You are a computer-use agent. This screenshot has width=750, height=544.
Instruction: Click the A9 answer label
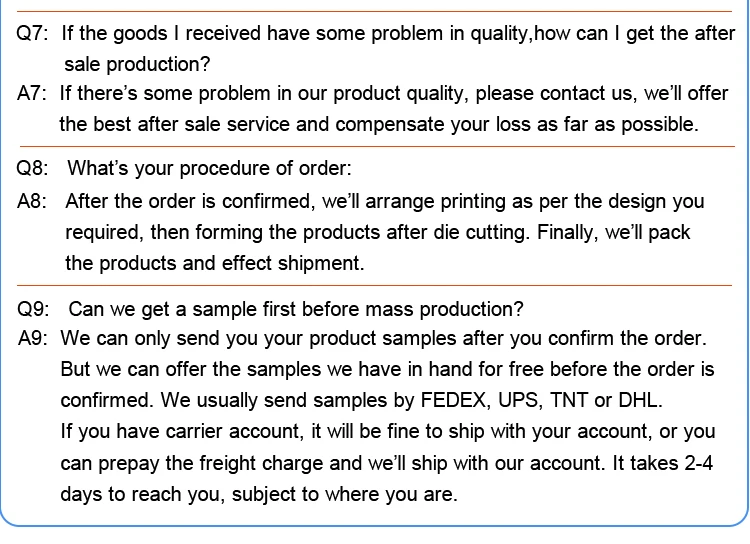(32, 338)
